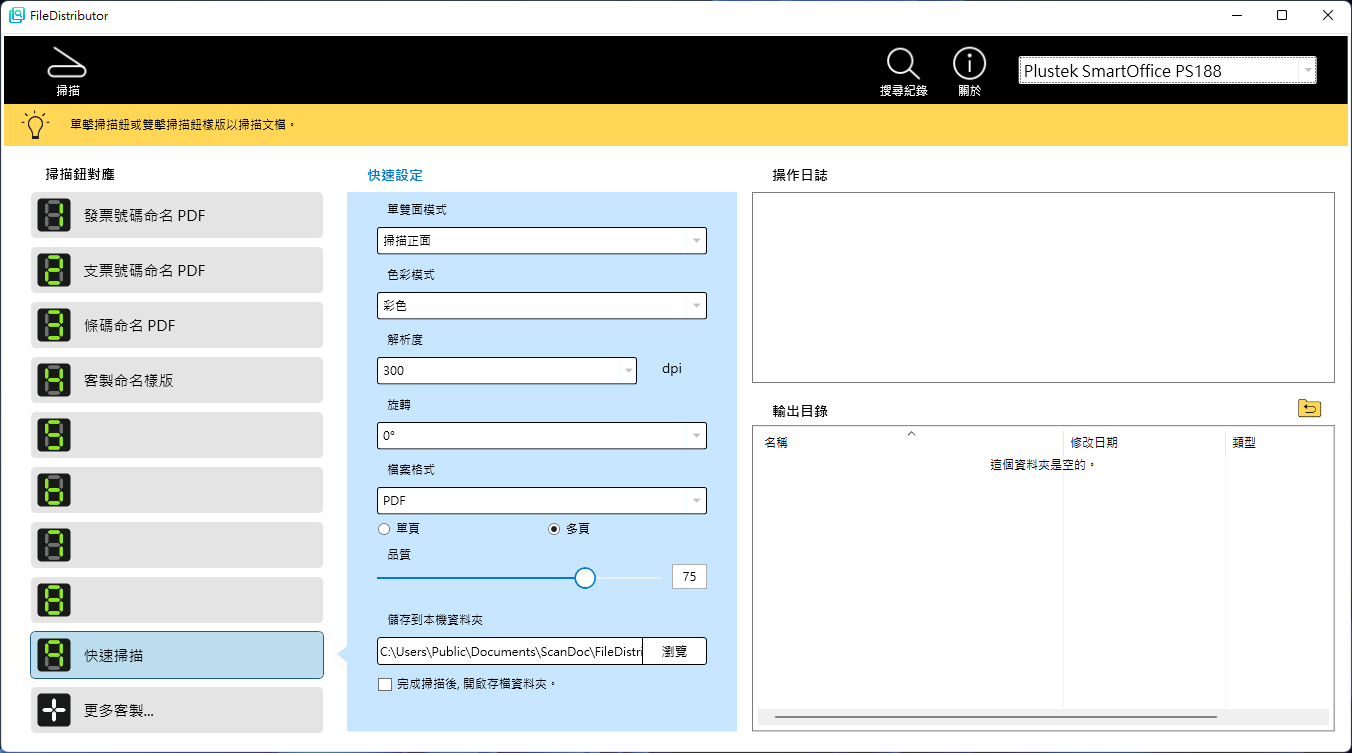Select the 條碼命名 PDF scan button
1352x753 pixels.
177,325
